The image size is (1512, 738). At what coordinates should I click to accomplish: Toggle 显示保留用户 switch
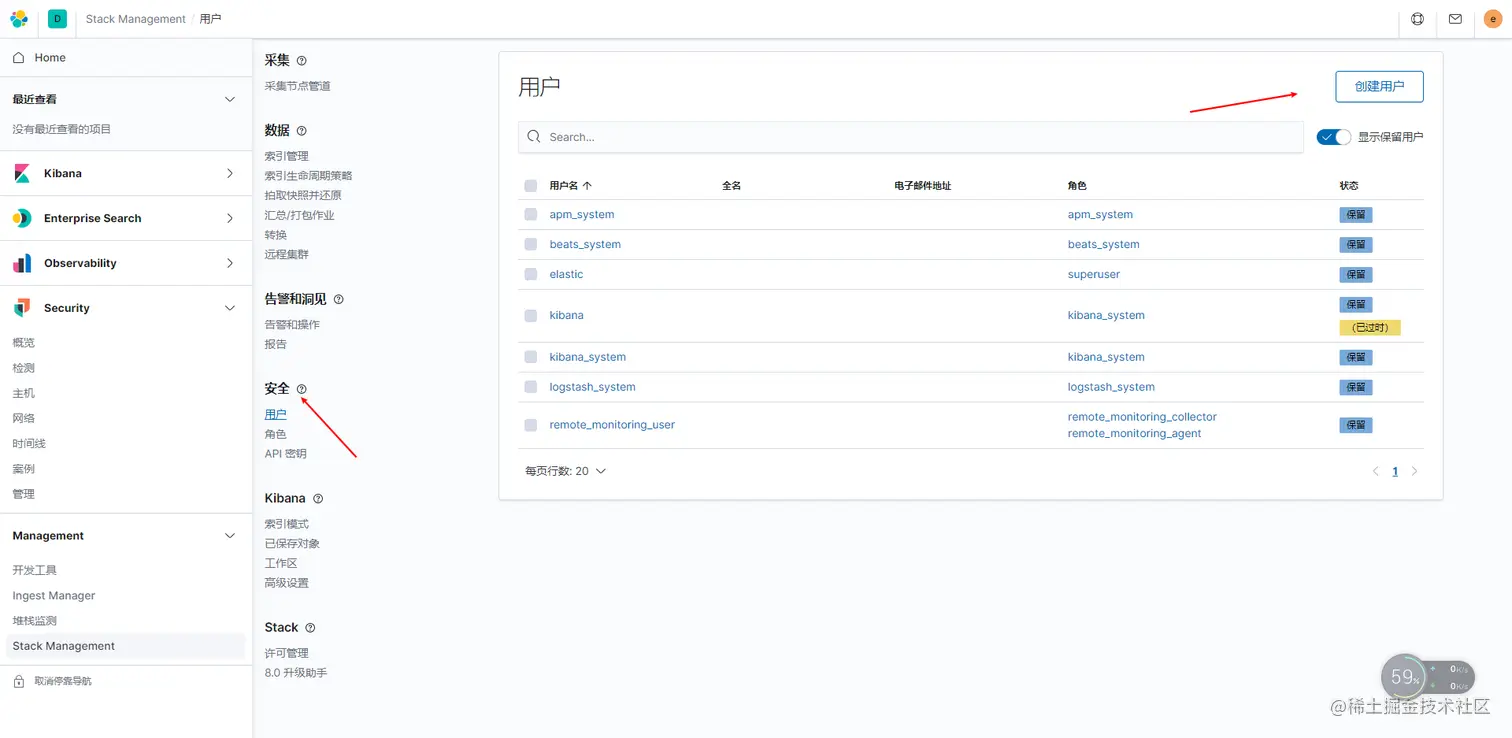tap(1334, 137)
